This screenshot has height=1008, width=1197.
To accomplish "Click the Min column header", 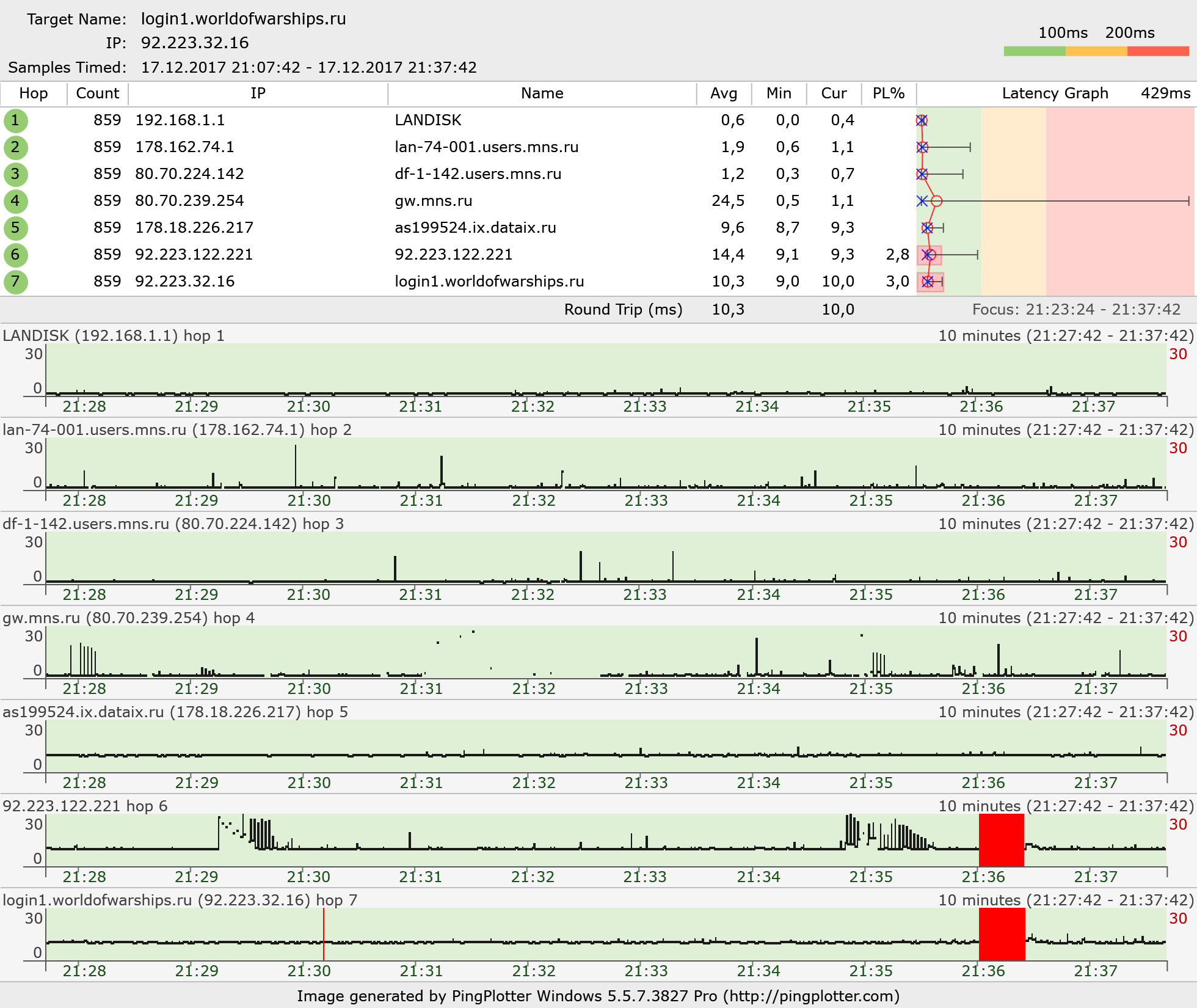I will [x=779, y=93].
